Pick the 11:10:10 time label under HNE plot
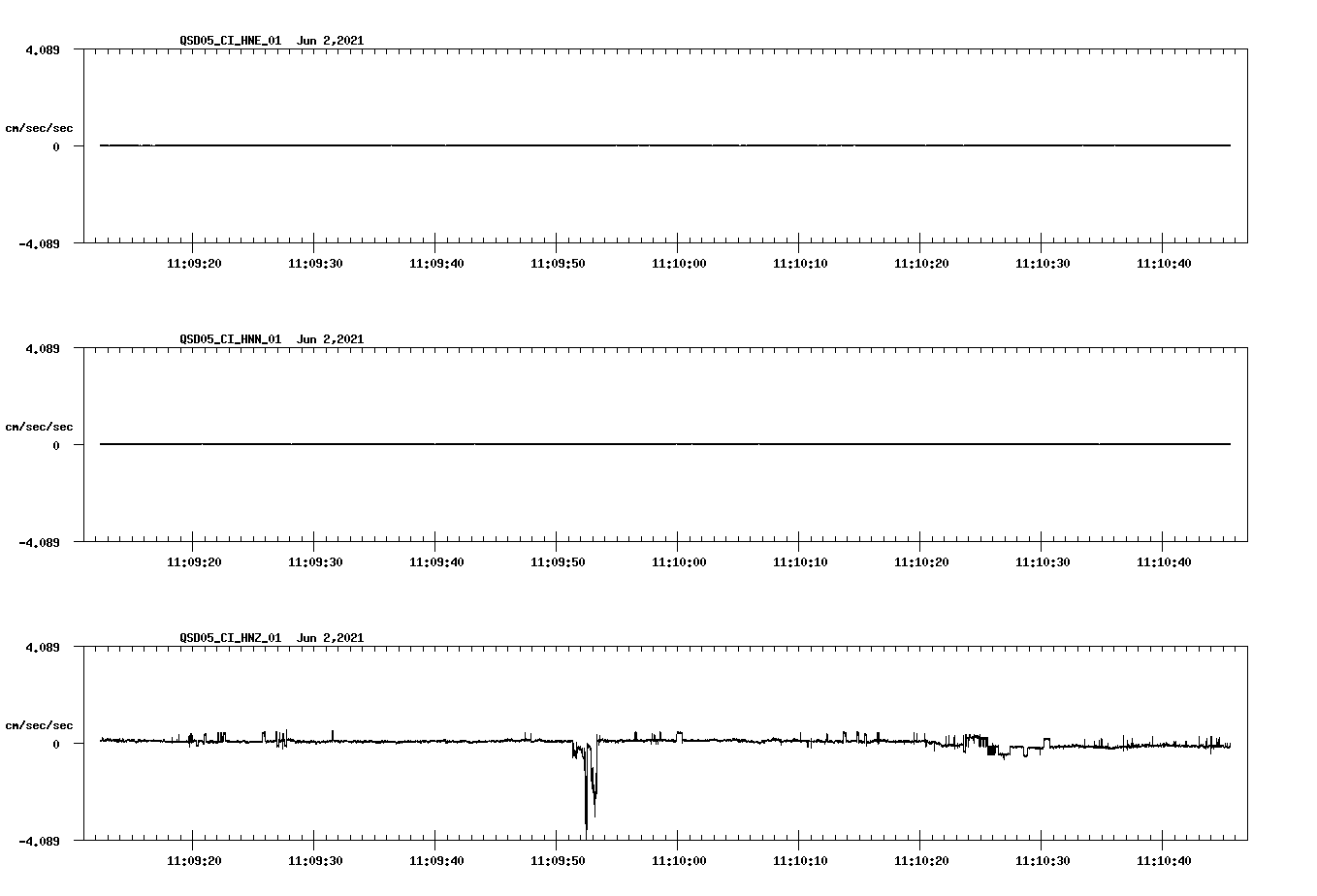The image size is (1317, 896). click(x=800, y=263)
